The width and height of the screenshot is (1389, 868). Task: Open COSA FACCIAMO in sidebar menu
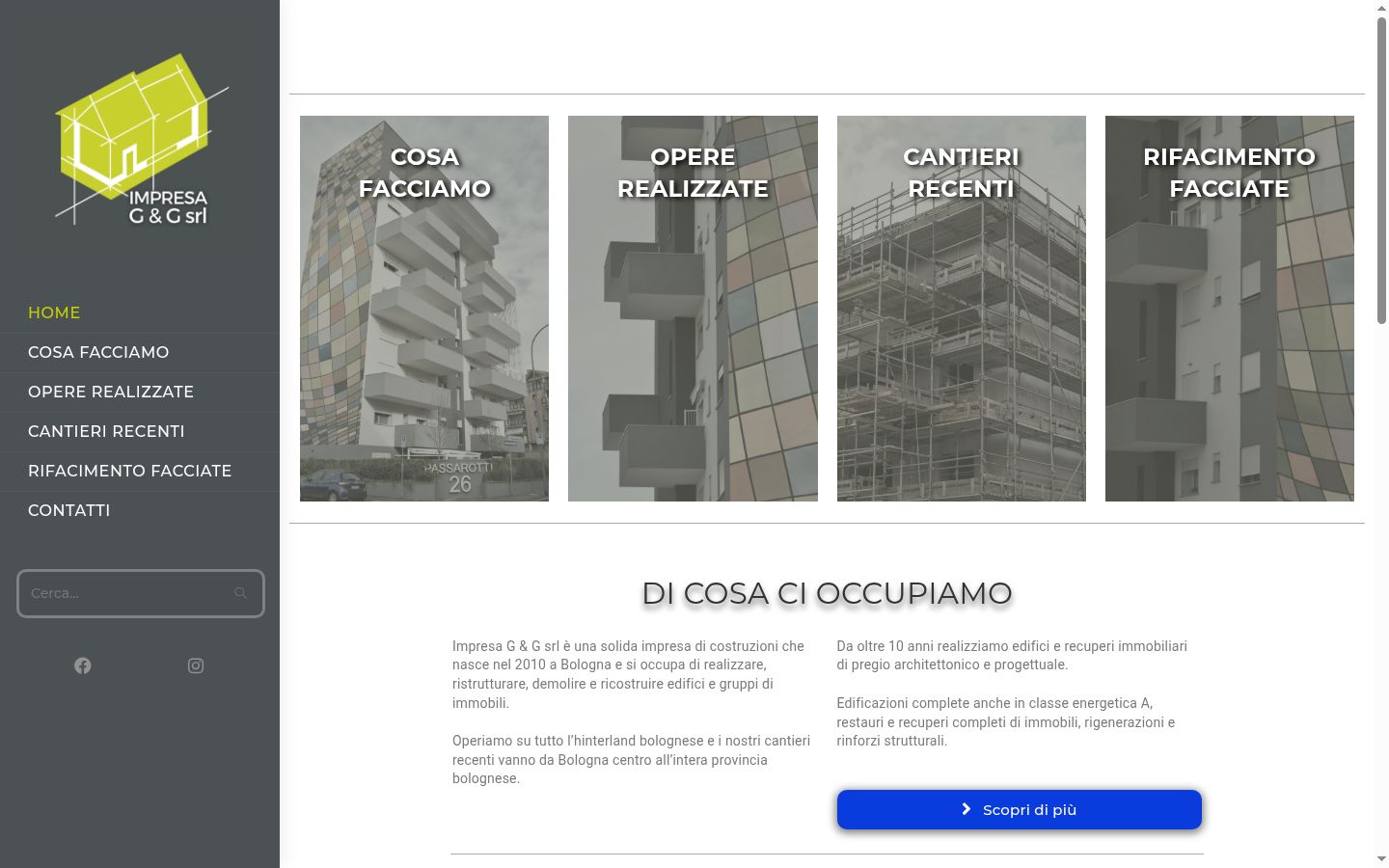click(140, 353)
